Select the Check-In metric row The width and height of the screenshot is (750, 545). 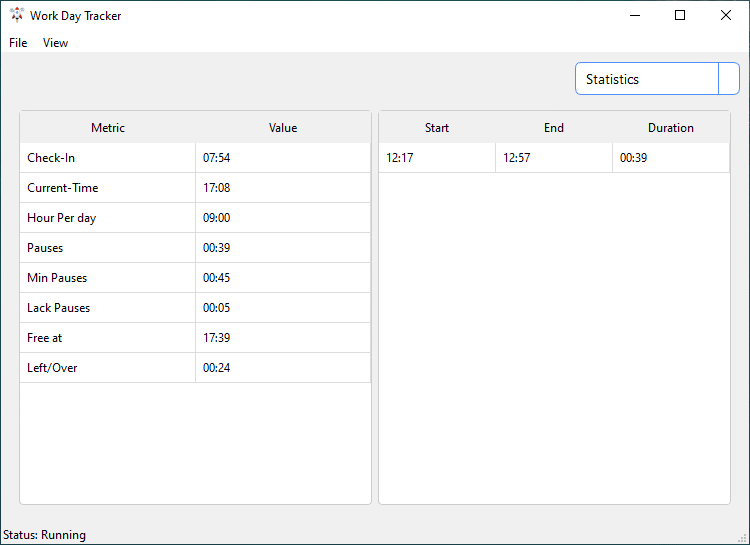108,158
